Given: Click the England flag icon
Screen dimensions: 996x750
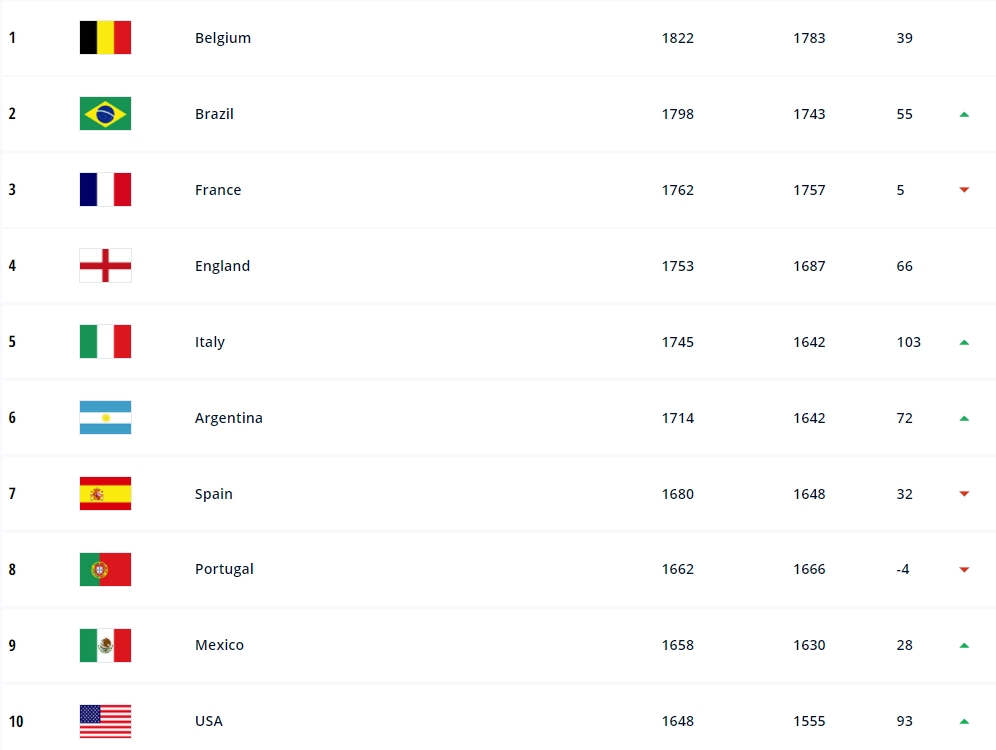Looking at the screenshot, I should click(105, 265).
